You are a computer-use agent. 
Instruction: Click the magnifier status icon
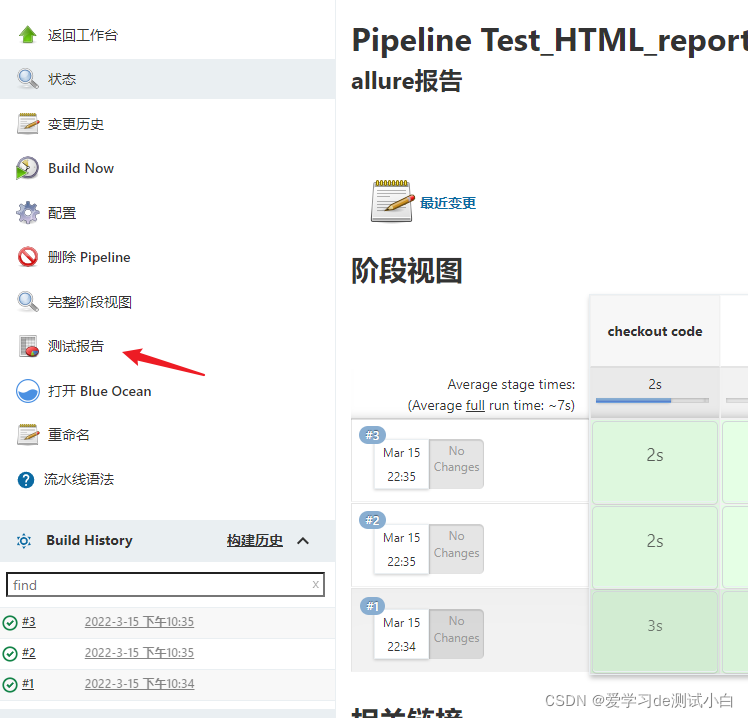pyautogui.click(x=27, y=79)
